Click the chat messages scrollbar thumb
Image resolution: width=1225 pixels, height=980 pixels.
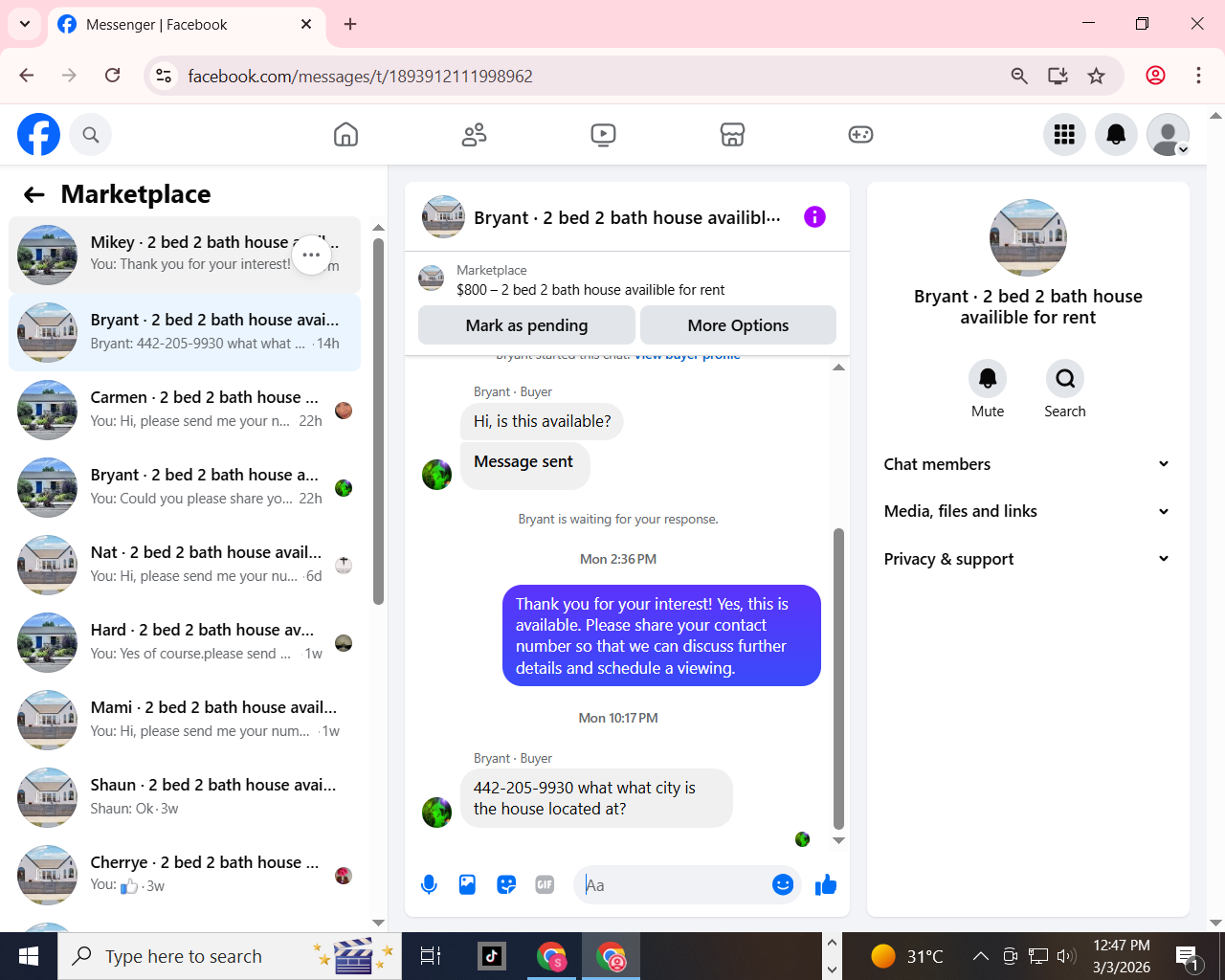tap(838, 679)
